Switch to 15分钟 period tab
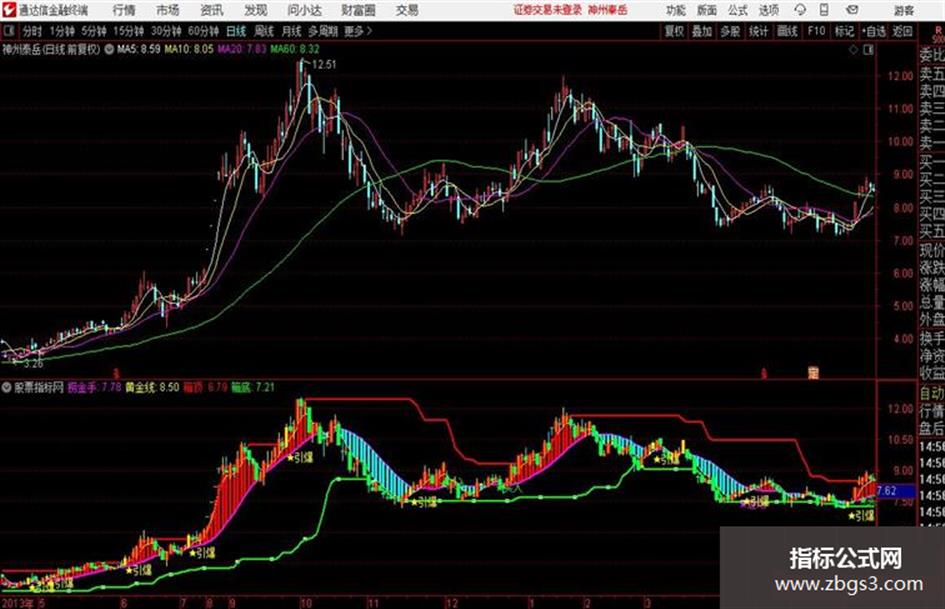 pos(128,31)
